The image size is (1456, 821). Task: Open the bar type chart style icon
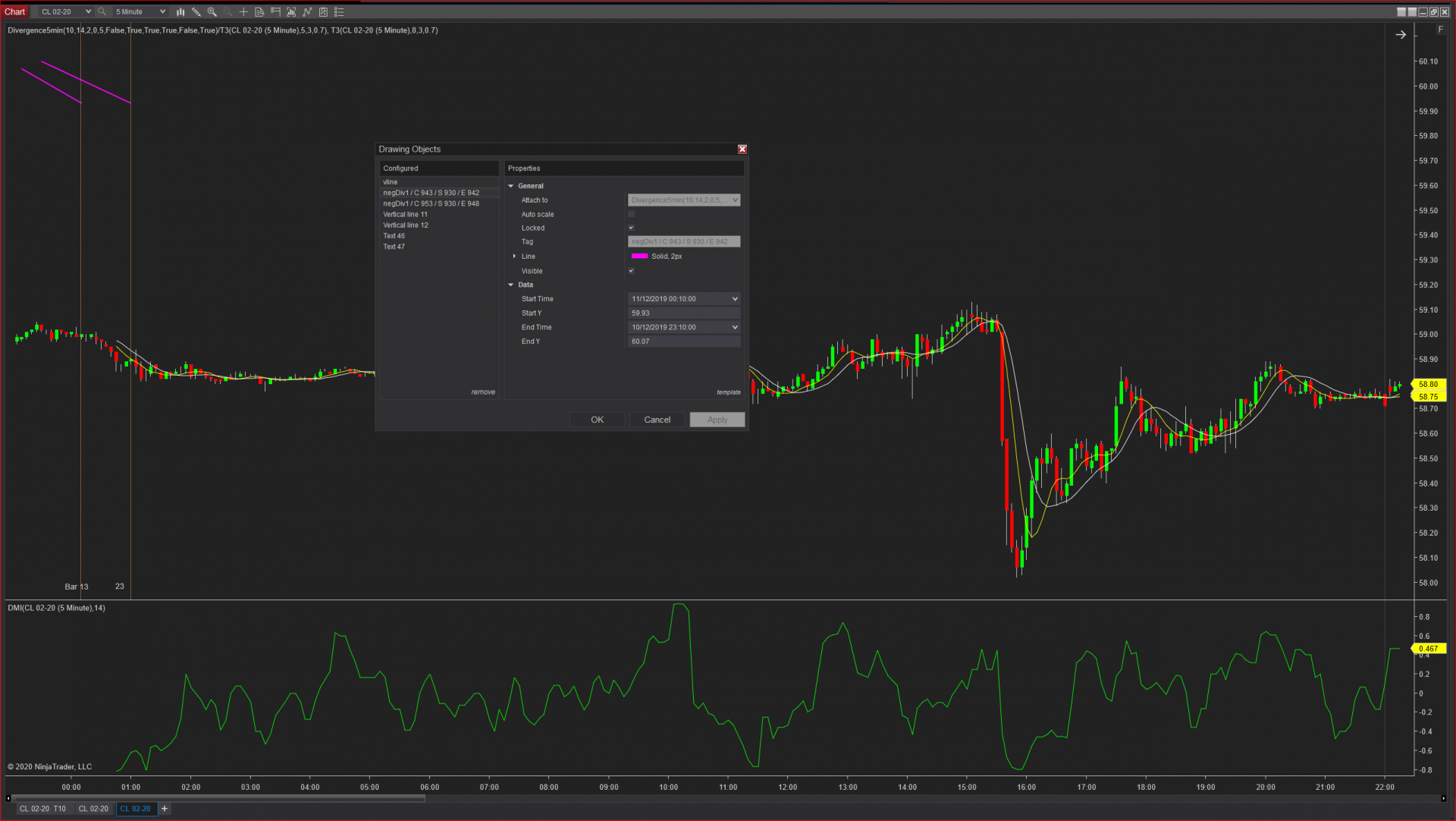click(x=180, y=11)
